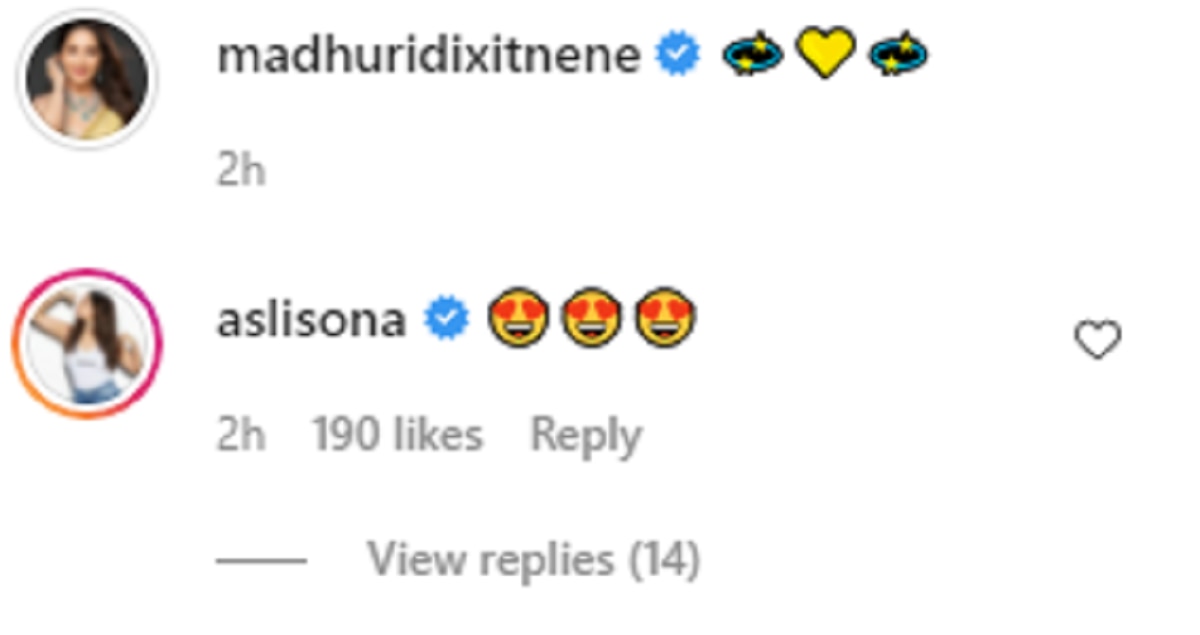Click the verified badge beside aslisona
This screenshot has width=1200, height=635.
tap(445, 320)
